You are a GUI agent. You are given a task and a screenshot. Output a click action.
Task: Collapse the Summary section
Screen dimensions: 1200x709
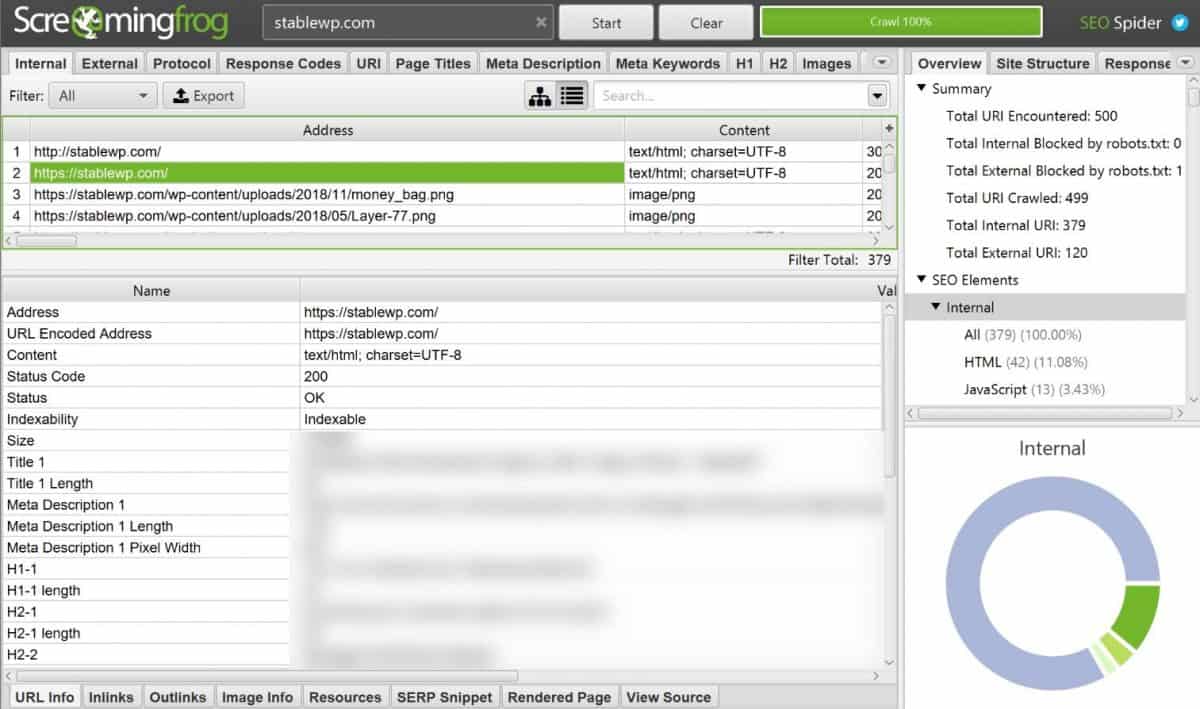point(921,88)
